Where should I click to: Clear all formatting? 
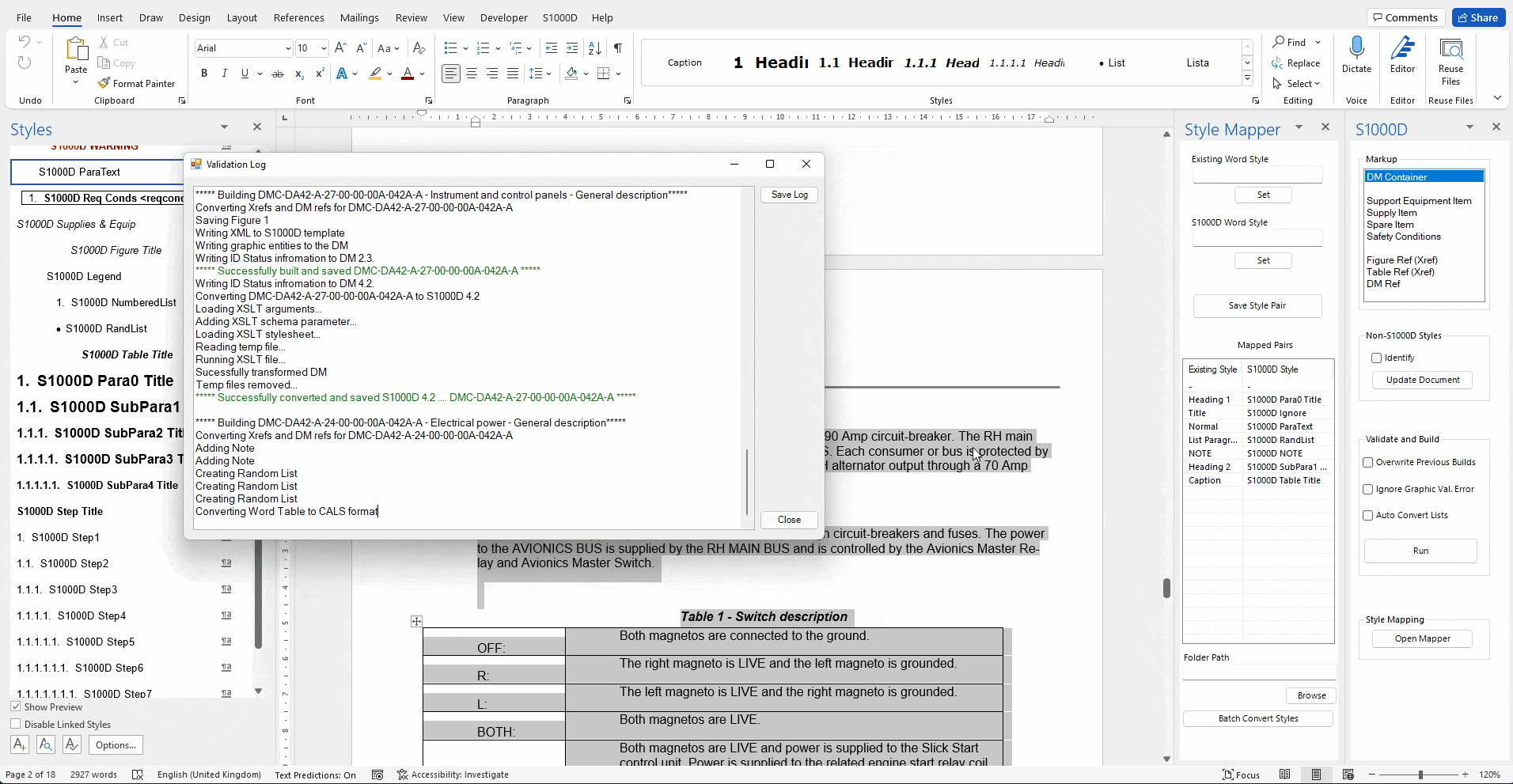[x=419, y=48]
